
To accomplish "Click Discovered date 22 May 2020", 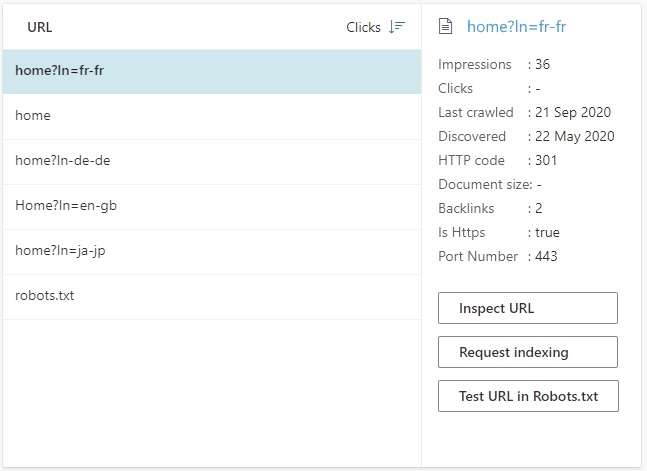I will 574,136.
